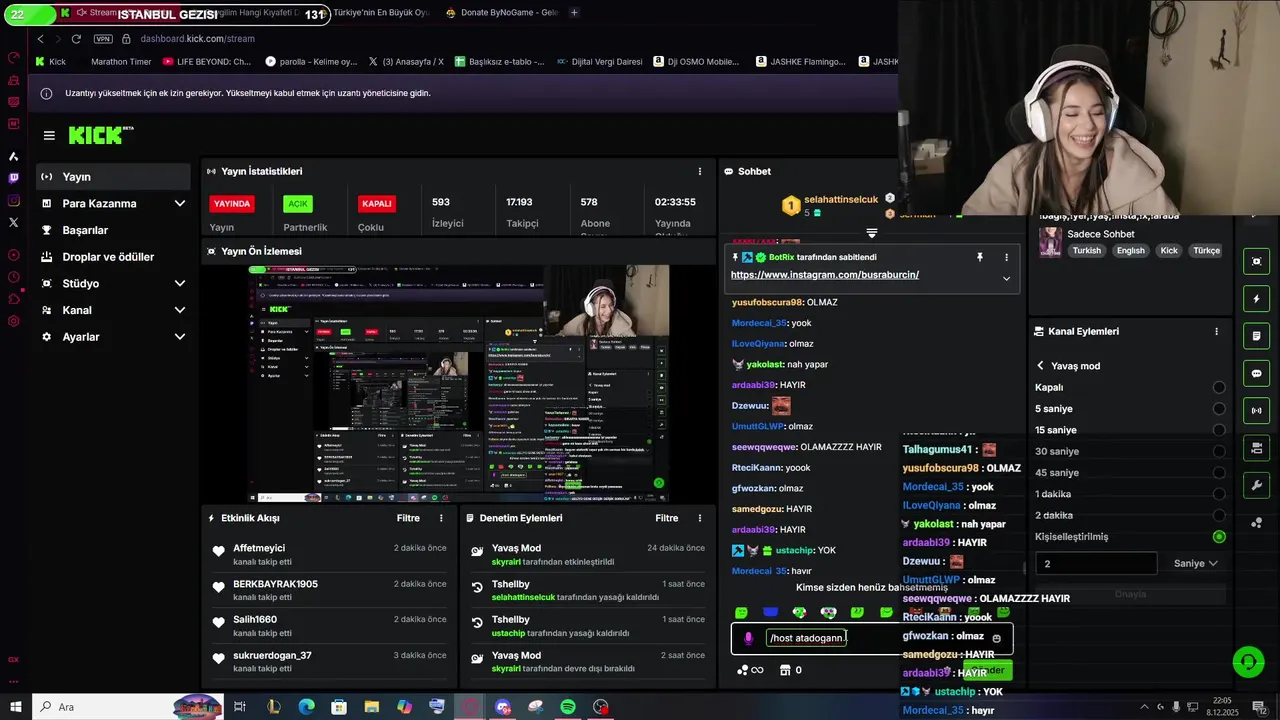Click the custom slow mode seconds field
This screenshot has width=1280, height=720.
pyautogui.click(x=1096, y=563)
